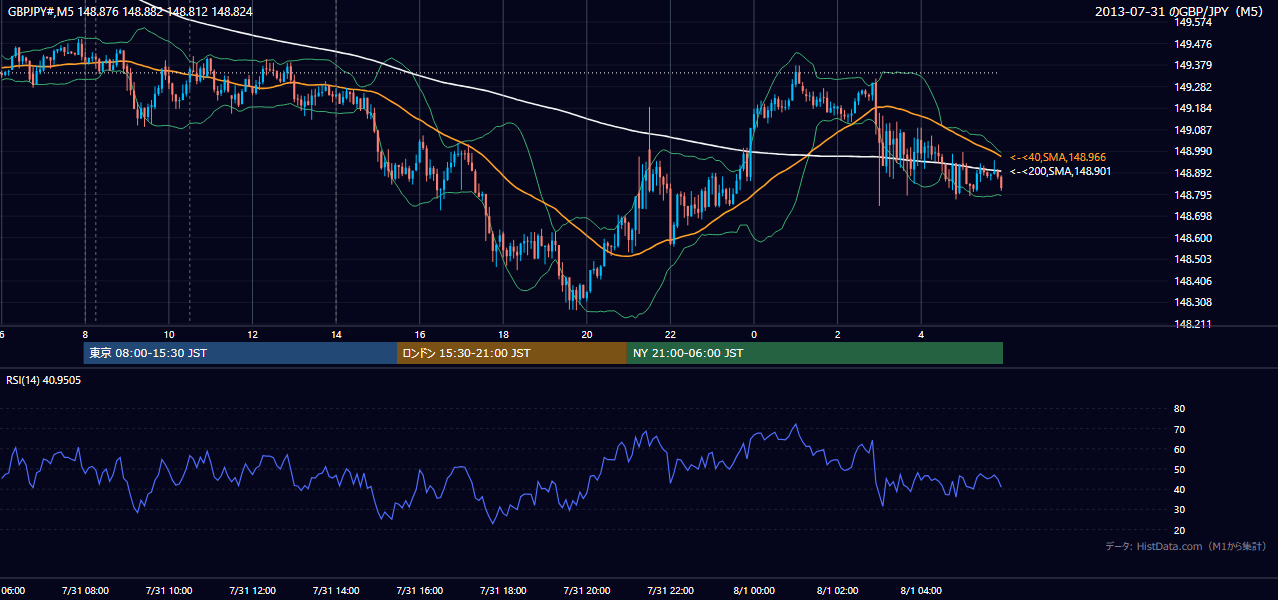
Task: Click the price axis value 148.600
Action: (x=1194, y=238)
